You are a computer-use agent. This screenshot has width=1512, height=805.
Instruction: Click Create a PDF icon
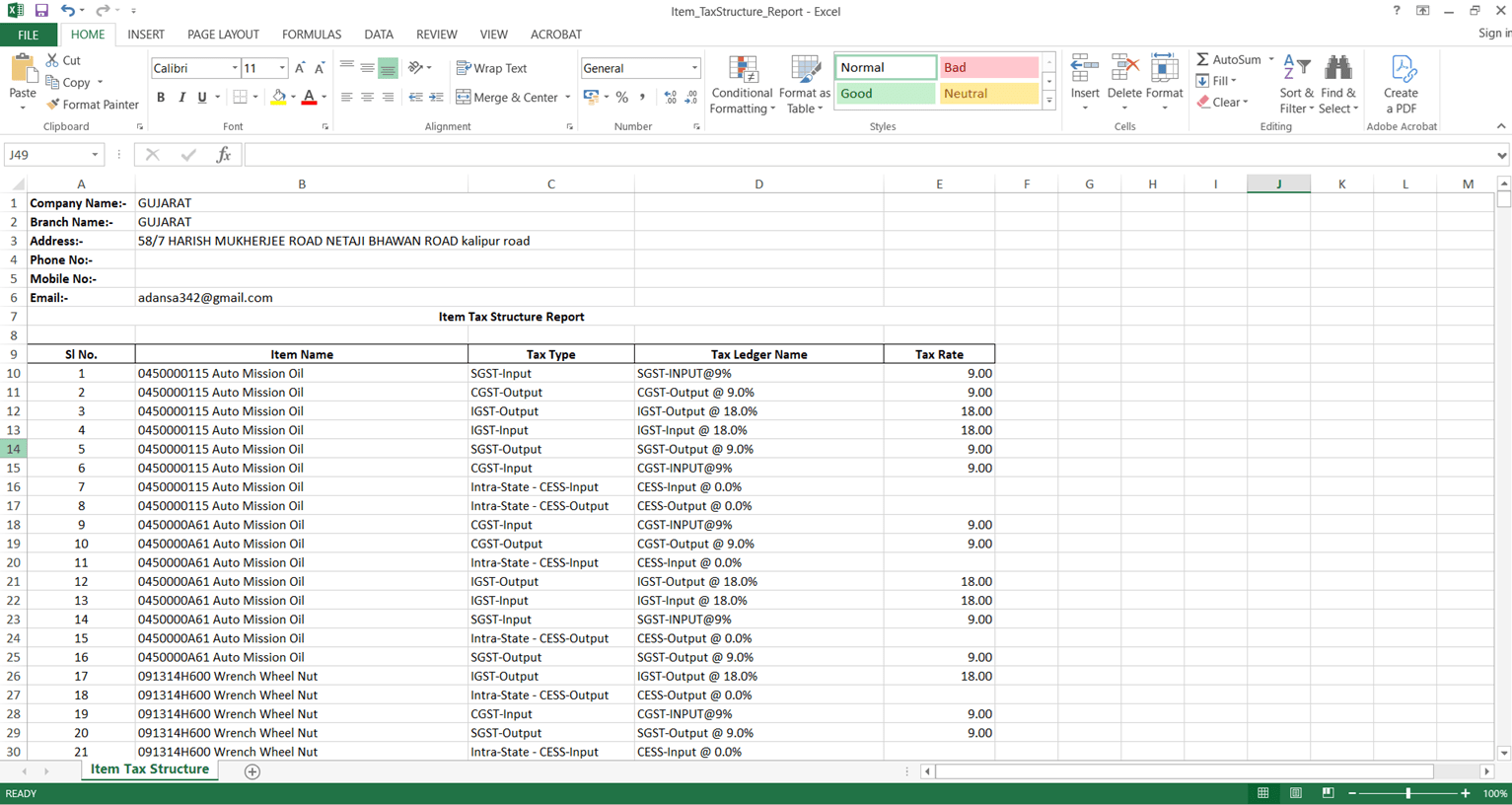point(1402,85)
